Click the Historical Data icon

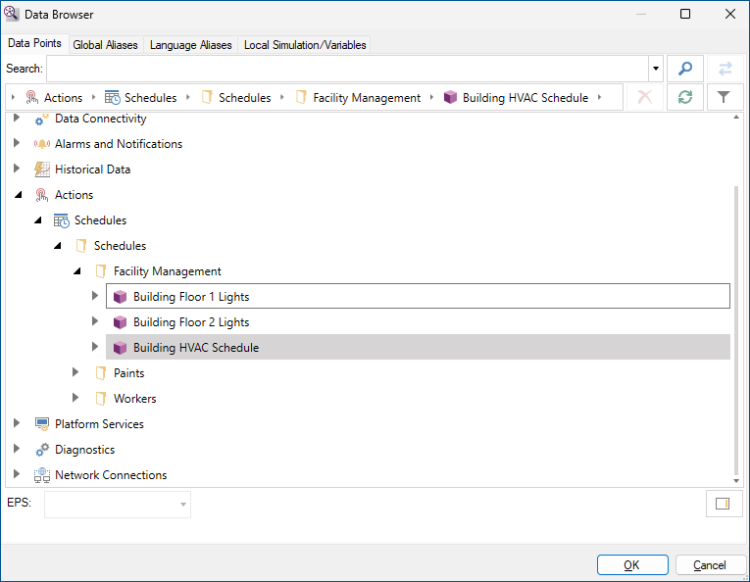tap(41, 170)
